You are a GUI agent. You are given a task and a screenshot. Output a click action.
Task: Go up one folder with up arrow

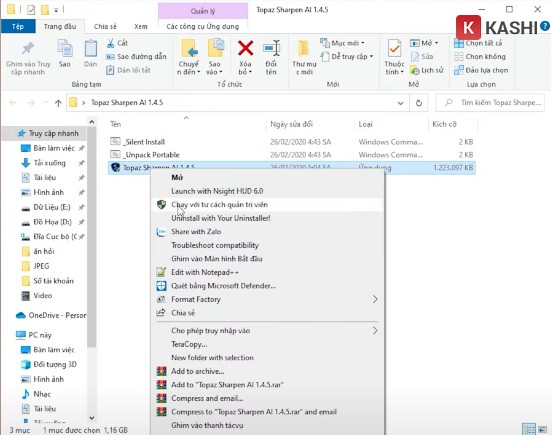tap(58, 103)
